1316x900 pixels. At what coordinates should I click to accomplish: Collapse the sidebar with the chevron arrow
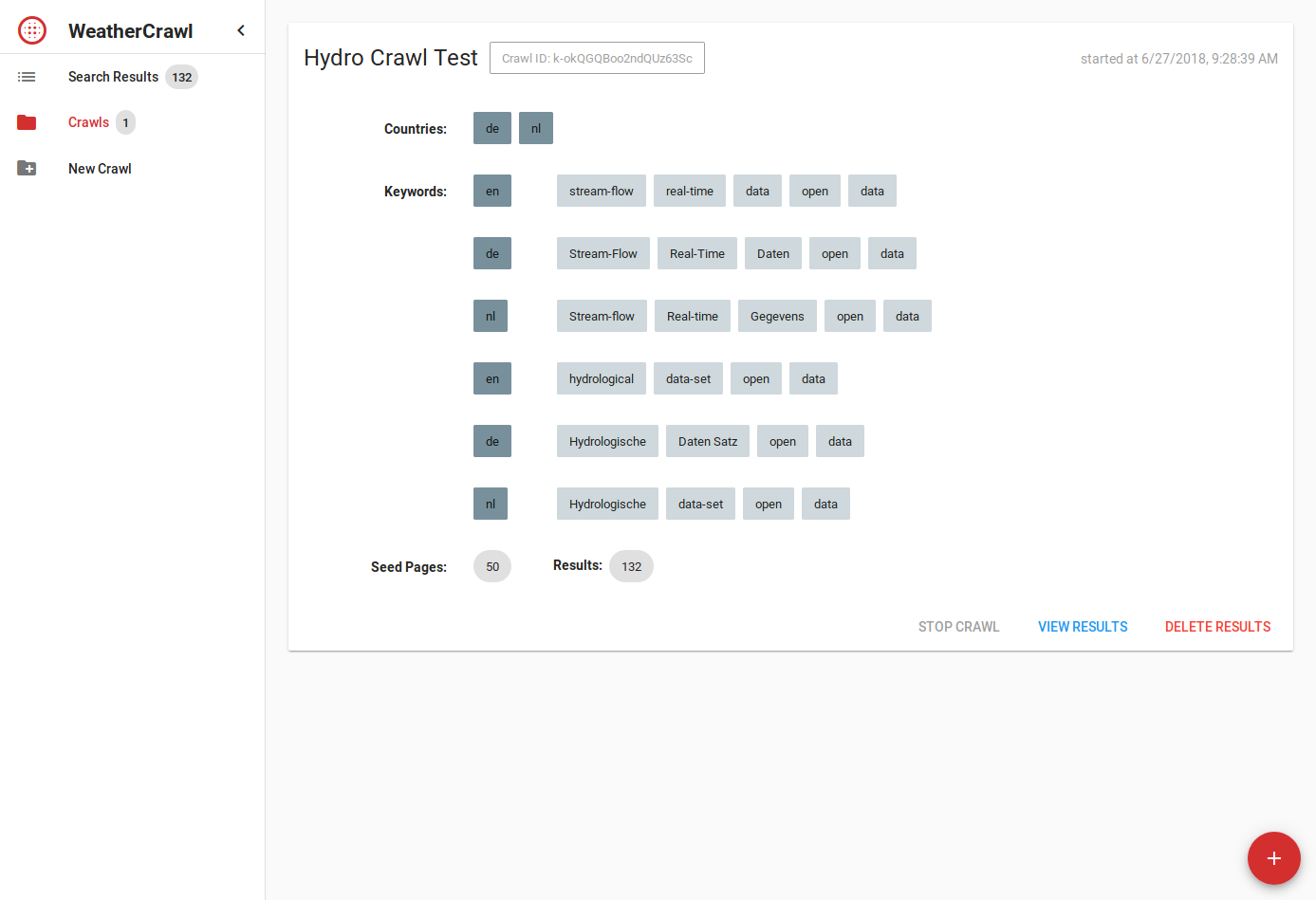click(241, 30)
